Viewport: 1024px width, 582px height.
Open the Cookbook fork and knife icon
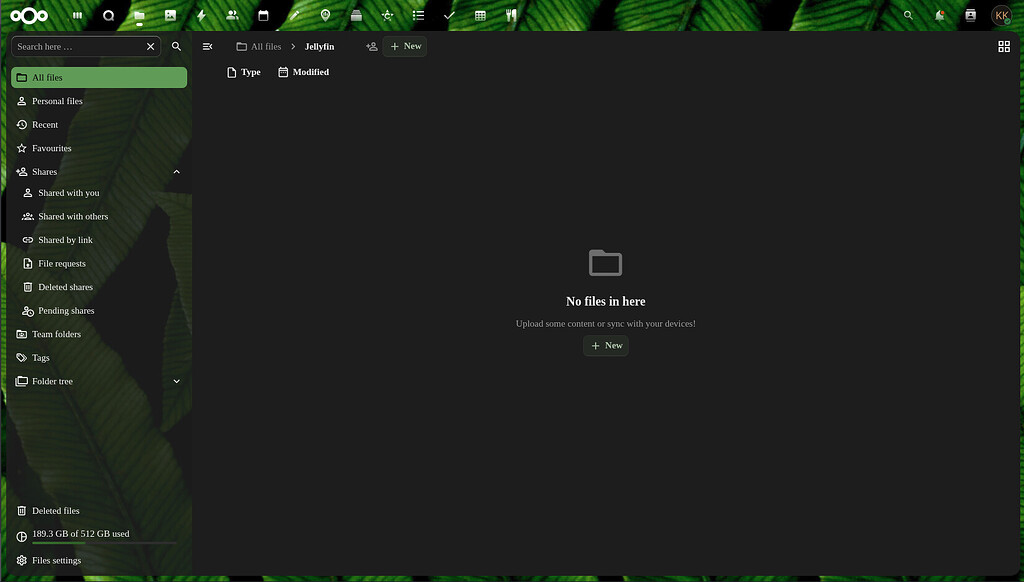pos(511,16)
